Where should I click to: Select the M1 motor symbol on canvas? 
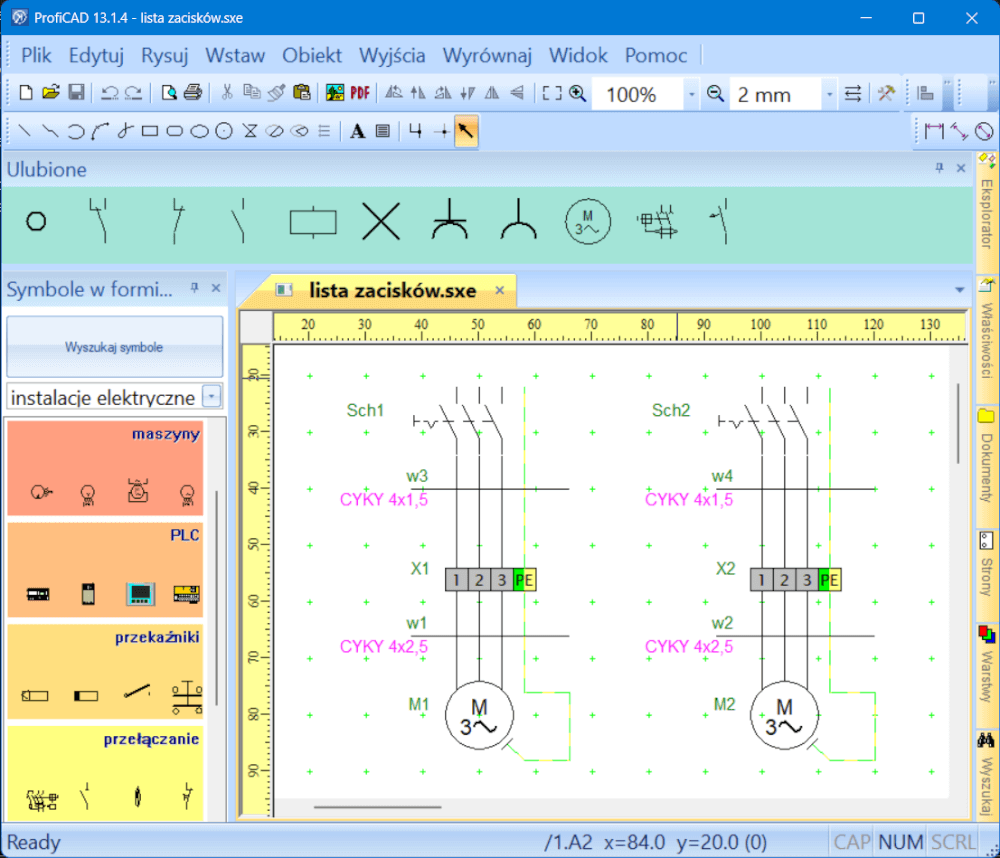(x=479, y=715)
